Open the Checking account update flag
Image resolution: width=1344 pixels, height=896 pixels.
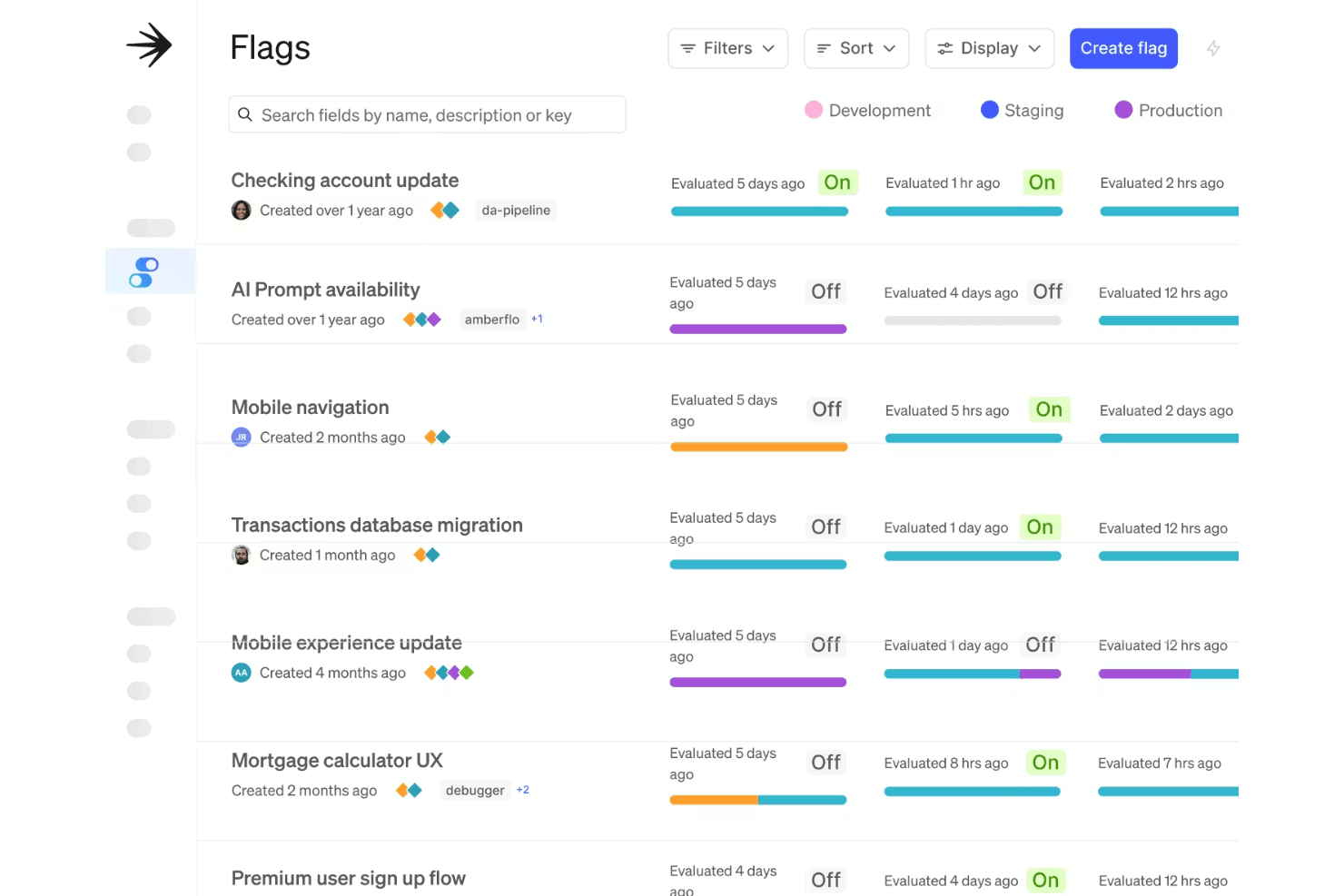coord(345,181)
